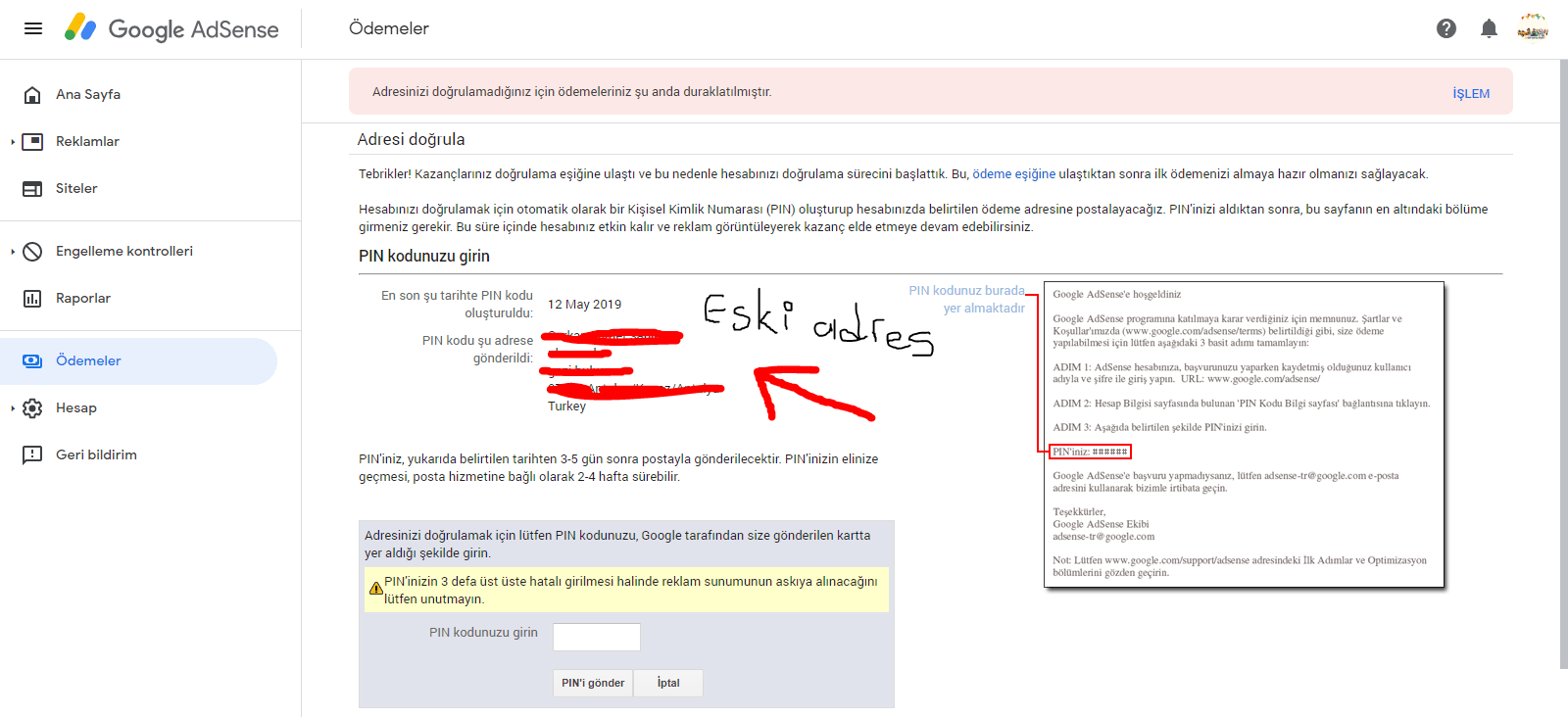Click the Raporlar chart icon

click(x=32, y=299)
